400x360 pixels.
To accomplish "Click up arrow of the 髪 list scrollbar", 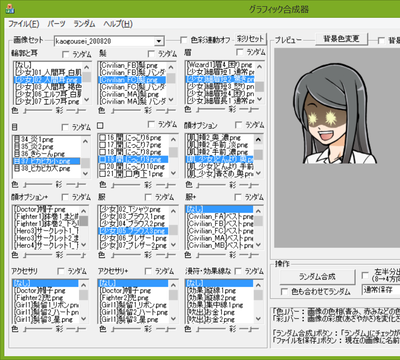I will (171, 68).
